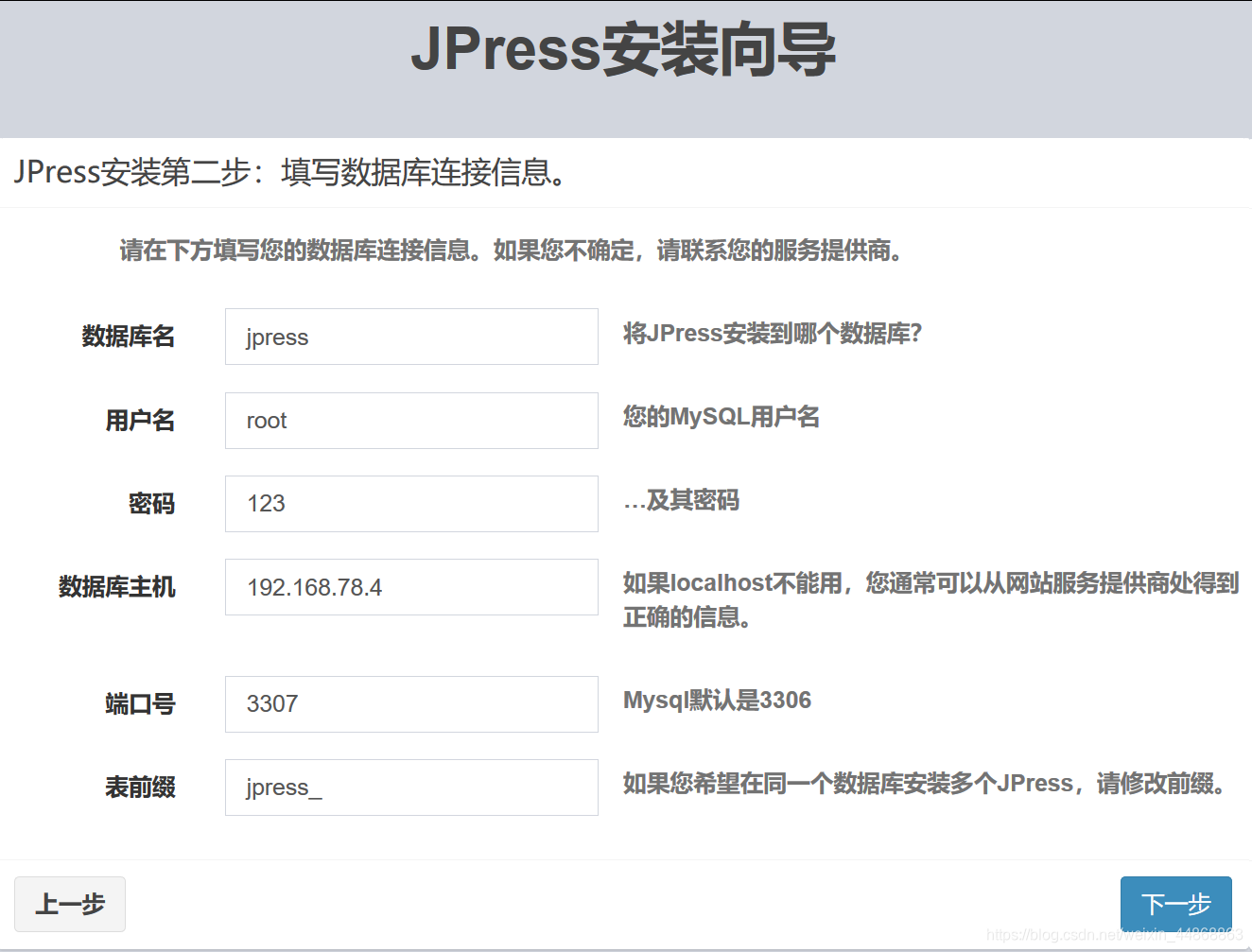
Task: Go back with the 上一步 button
Action: click(x=70, y=904)
